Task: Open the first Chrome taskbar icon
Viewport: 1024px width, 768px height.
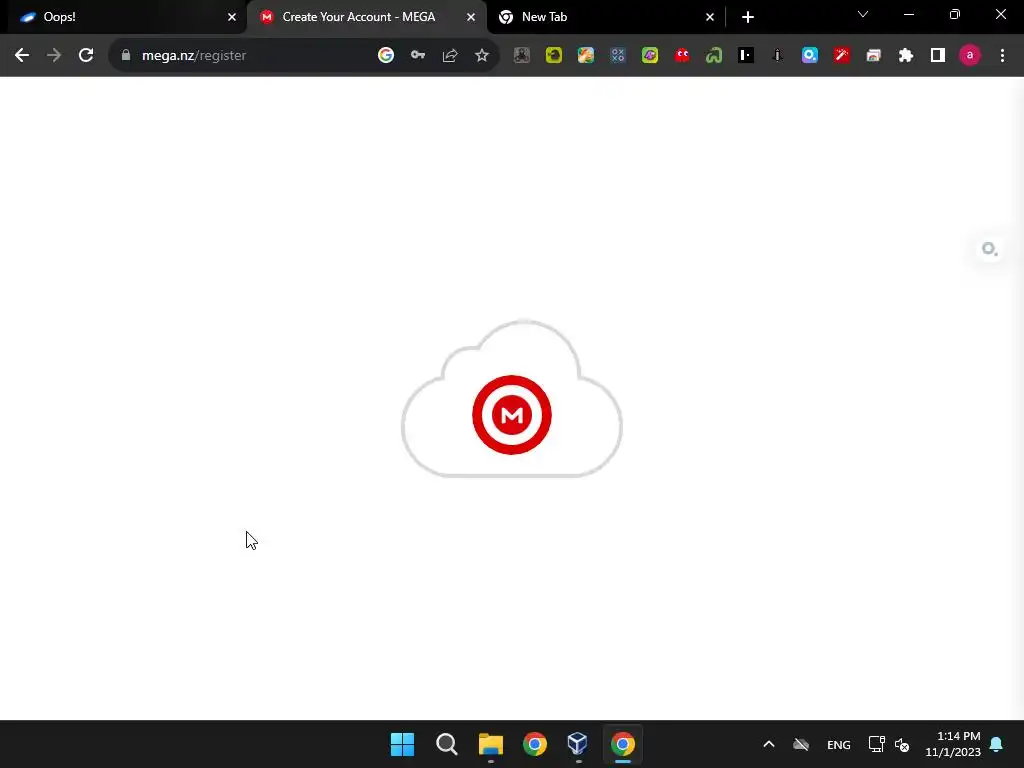Action: point(535,744)
